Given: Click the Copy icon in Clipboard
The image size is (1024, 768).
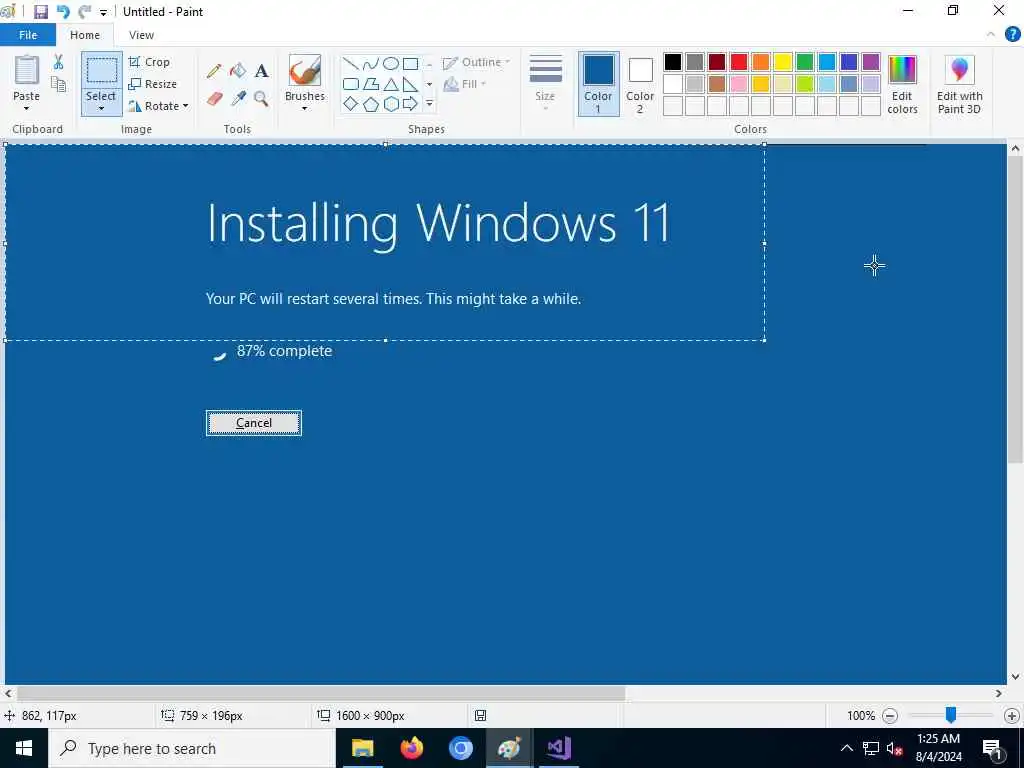Looking at the screenshot, I should click(x=58, y=84).
